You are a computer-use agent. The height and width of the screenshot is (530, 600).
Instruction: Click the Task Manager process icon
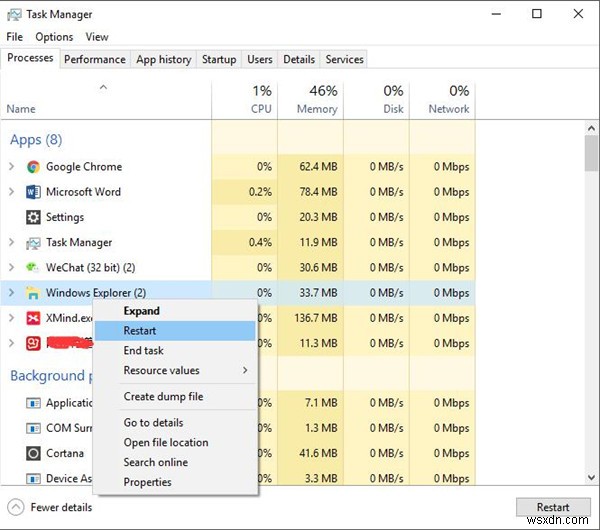(x=33, y=242)
